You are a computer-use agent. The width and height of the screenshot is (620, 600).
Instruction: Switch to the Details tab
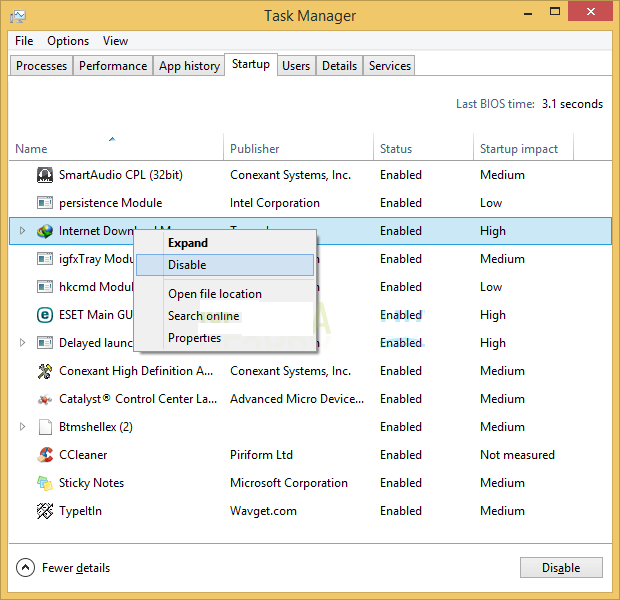tap(340, 66)
